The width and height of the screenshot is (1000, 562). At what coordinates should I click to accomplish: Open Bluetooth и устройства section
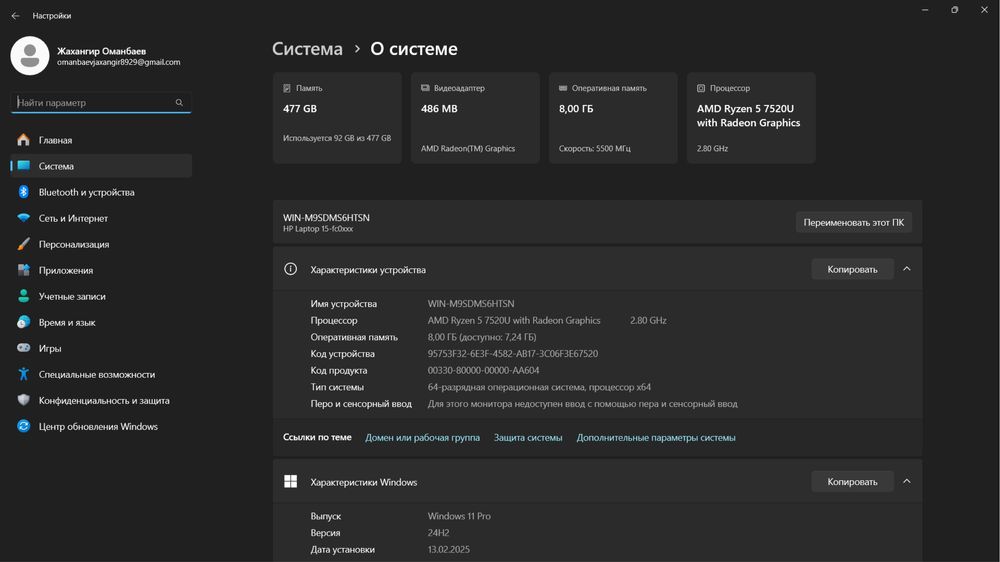(x=101, y=192)
